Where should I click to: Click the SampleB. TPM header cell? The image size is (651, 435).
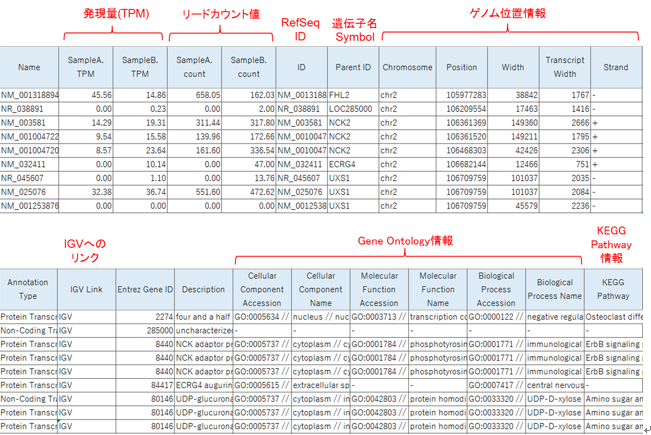[140, 67]
